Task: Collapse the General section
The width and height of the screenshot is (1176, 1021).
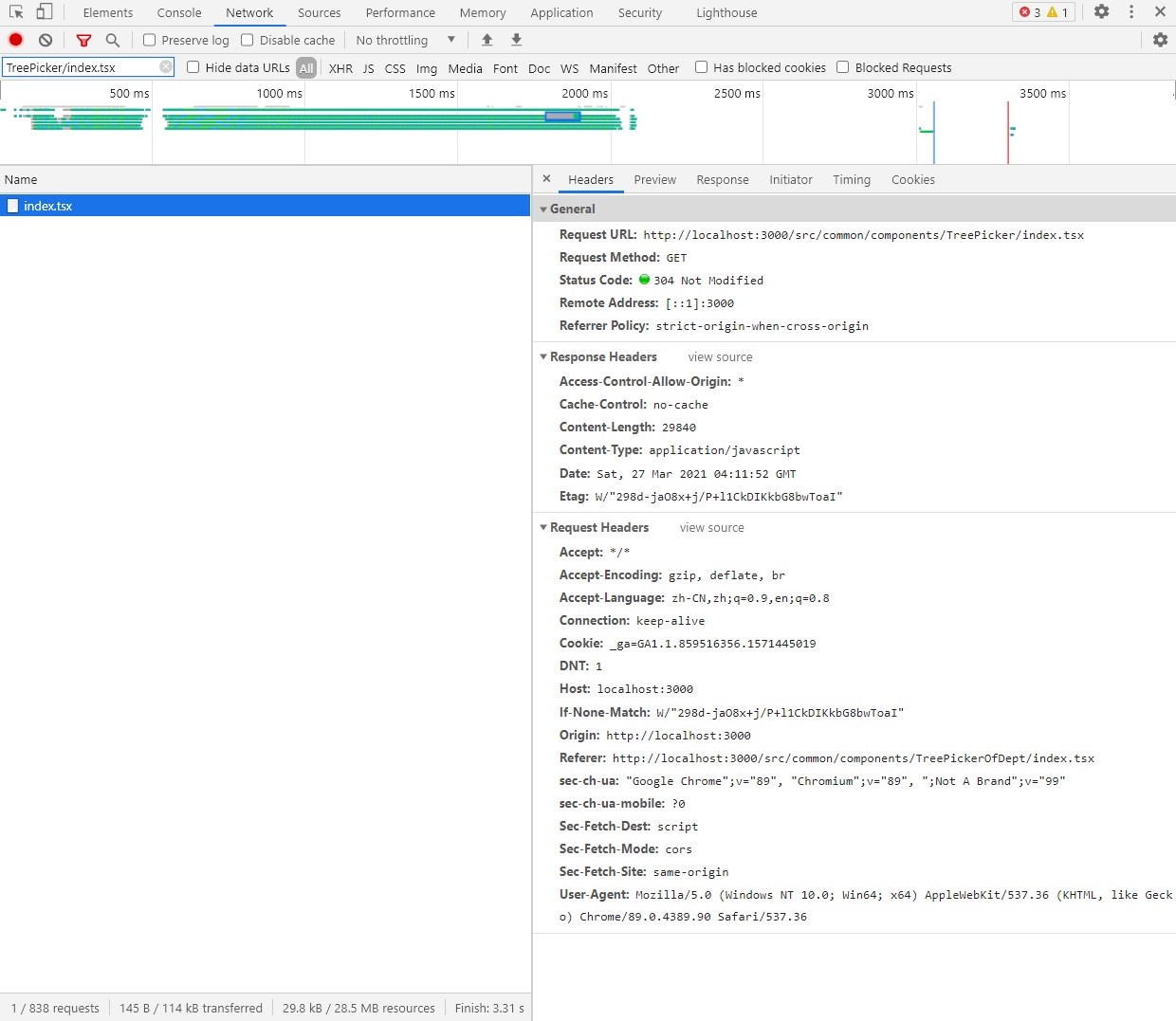Action: (x=543, y=210)
